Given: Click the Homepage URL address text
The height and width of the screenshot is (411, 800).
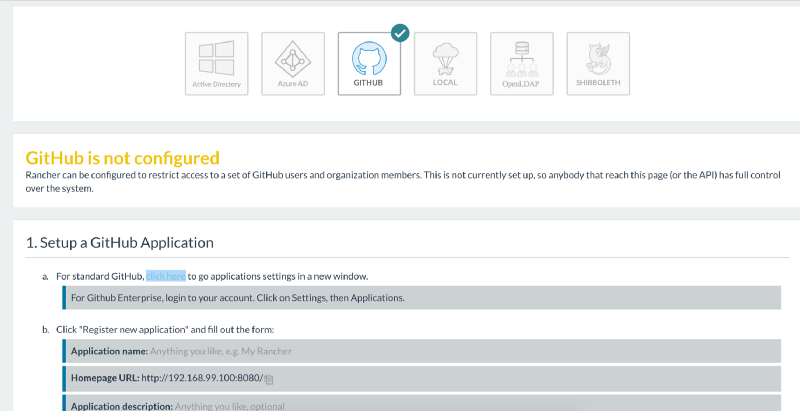Looking at the screenshot, I should coord(201,378).
